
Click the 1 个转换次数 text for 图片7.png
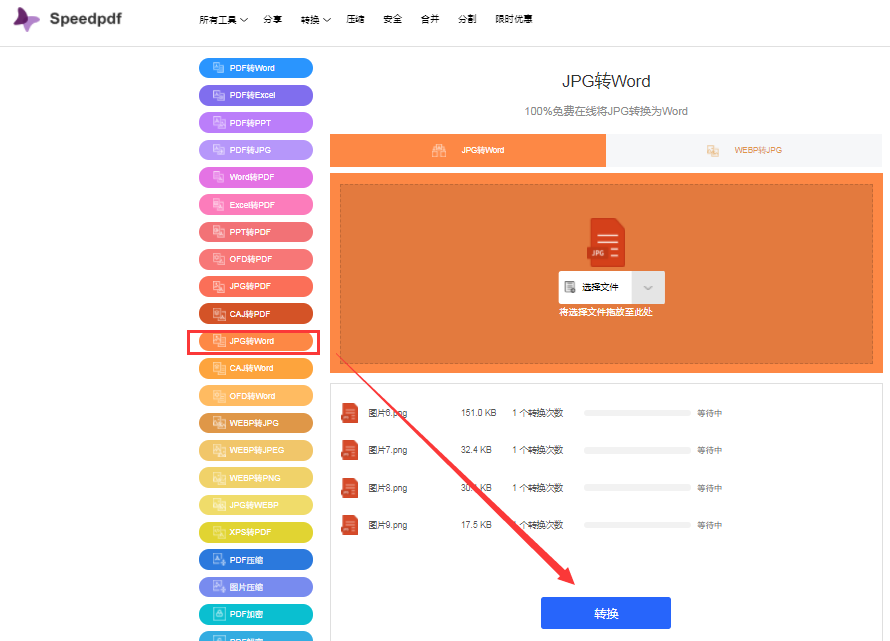pyautogui.click(x=538, y=450)
